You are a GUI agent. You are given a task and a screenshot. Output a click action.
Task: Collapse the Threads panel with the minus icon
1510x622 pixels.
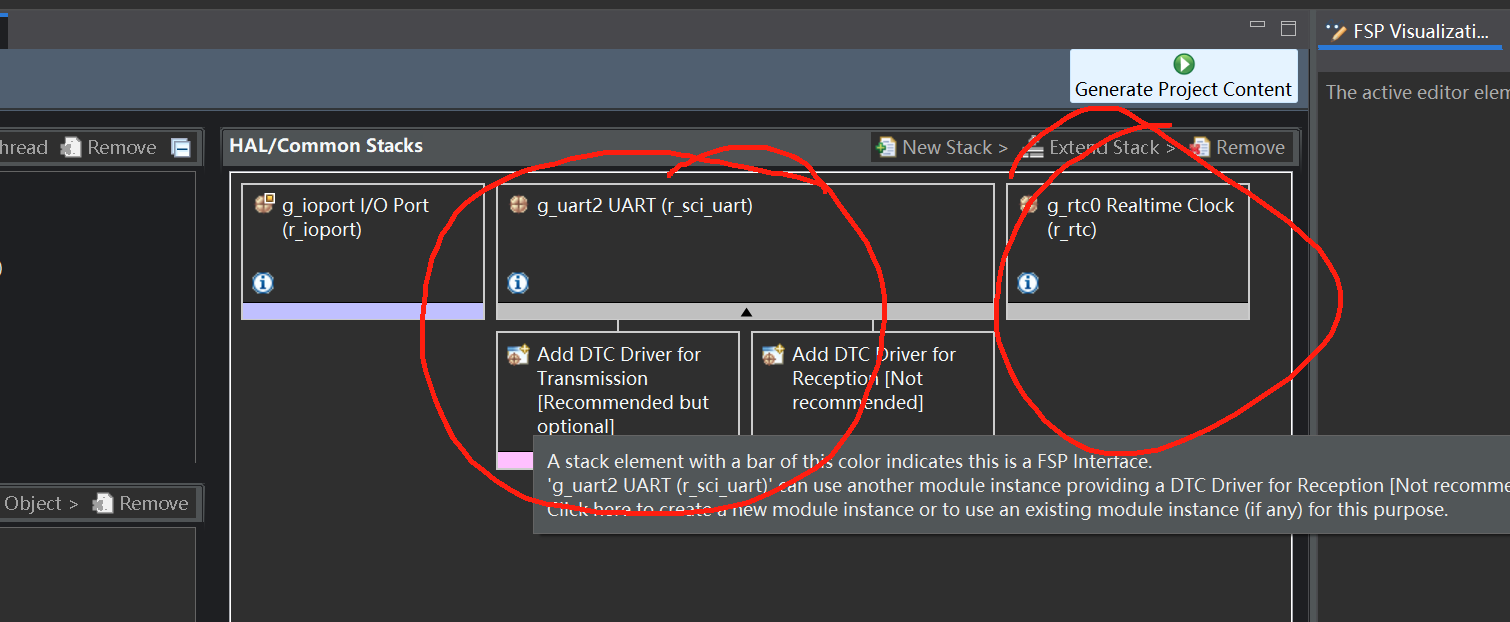pyautogui.click(x=181, y=148)
